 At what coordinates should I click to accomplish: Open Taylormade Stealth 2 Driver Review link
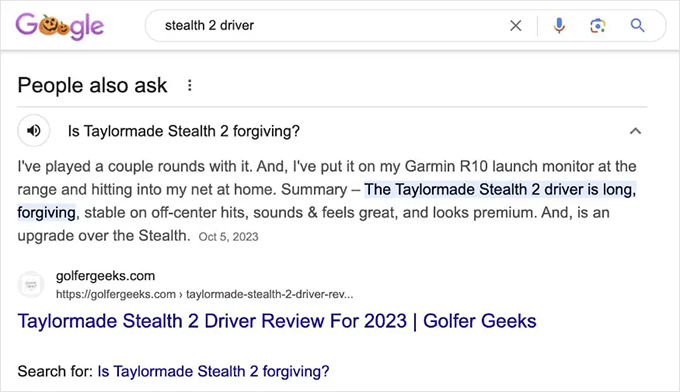tap(277, 321)
